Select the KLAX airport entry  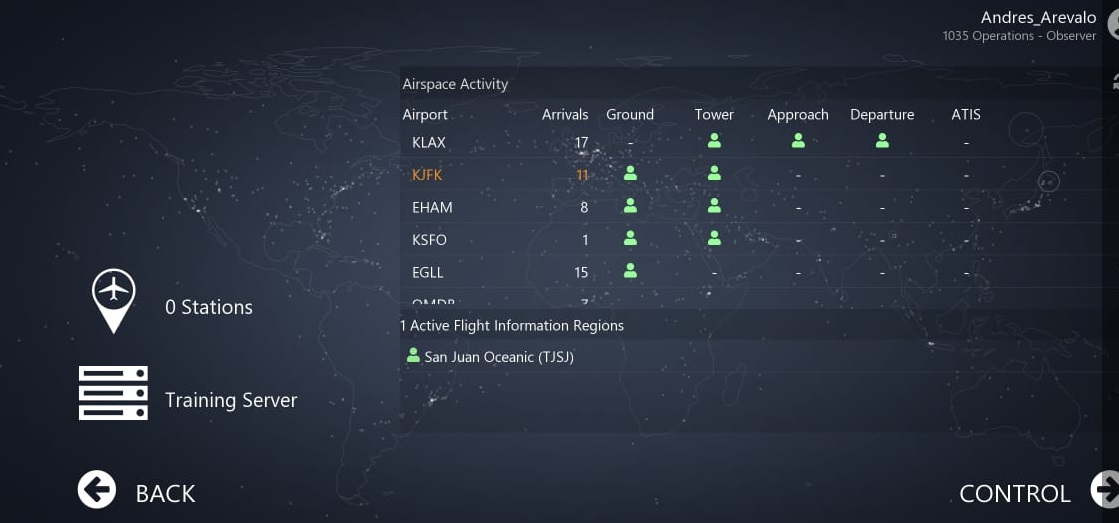point(429,142)
